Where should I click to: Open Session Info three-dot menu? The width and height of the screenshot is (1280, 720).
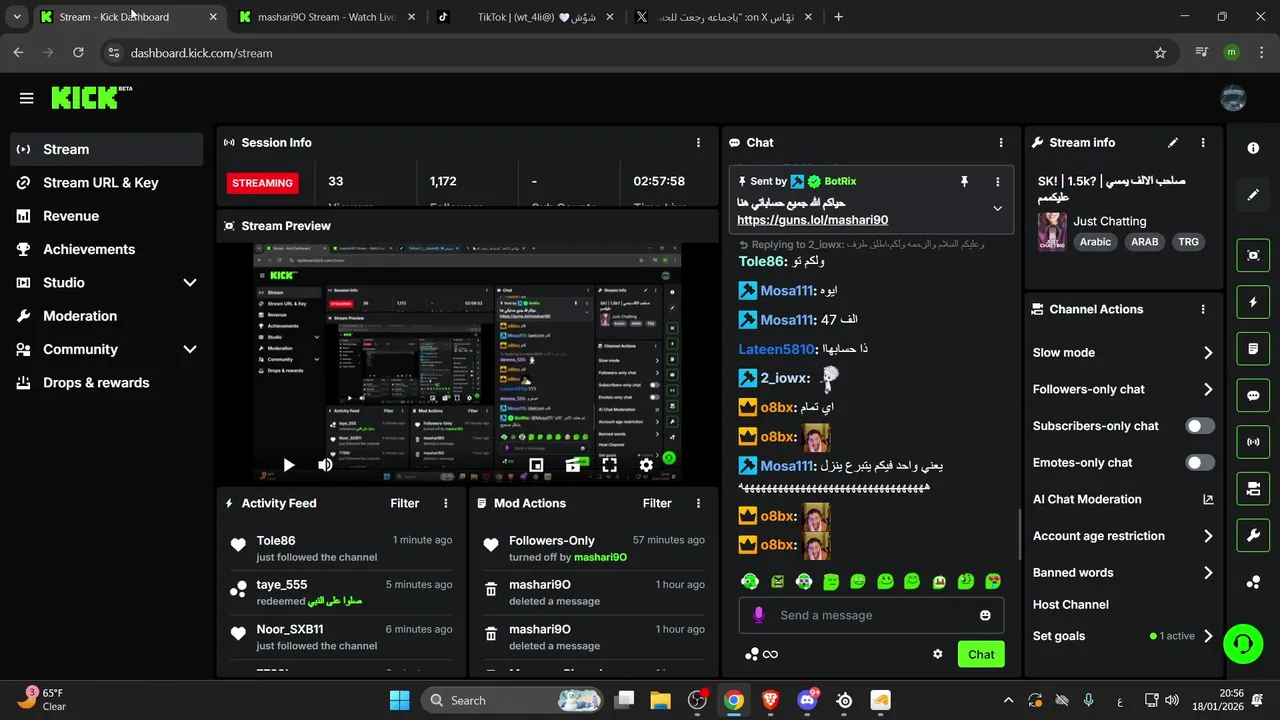[x=698, y=143]
